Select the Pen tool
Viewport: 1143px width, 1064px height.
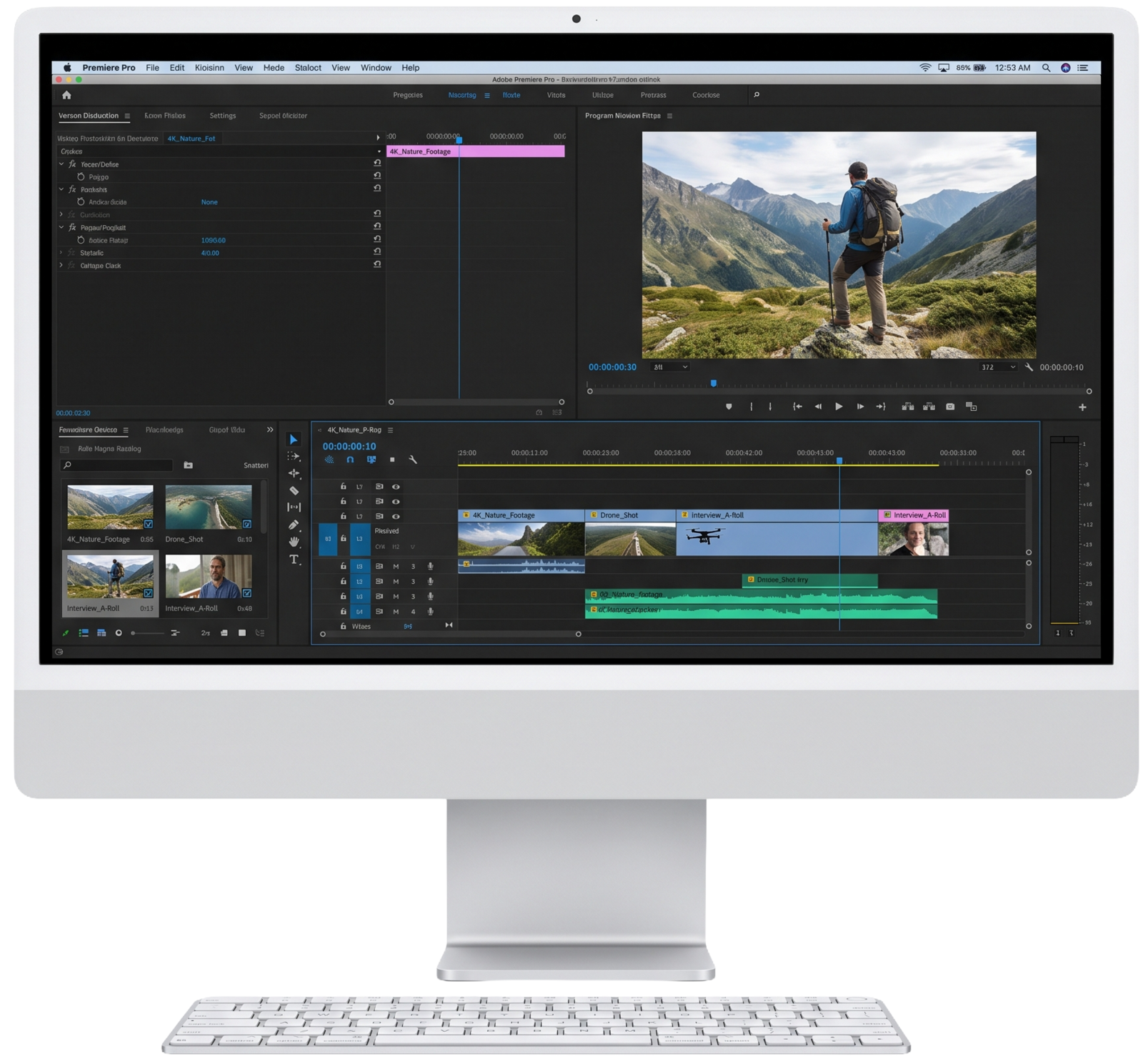(294, 524)
